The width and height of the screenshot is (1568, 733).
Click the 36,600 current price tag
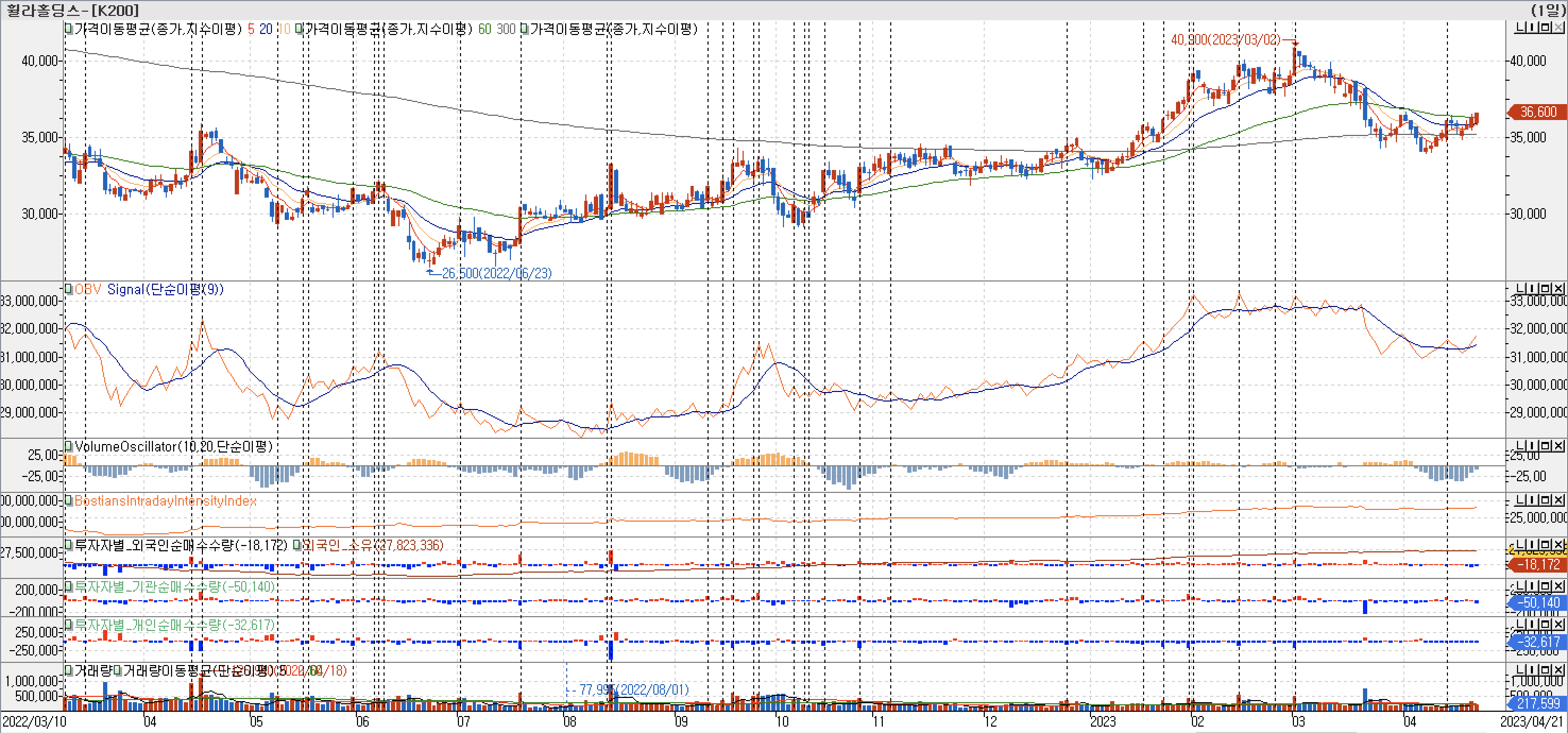pos(1538,112)
